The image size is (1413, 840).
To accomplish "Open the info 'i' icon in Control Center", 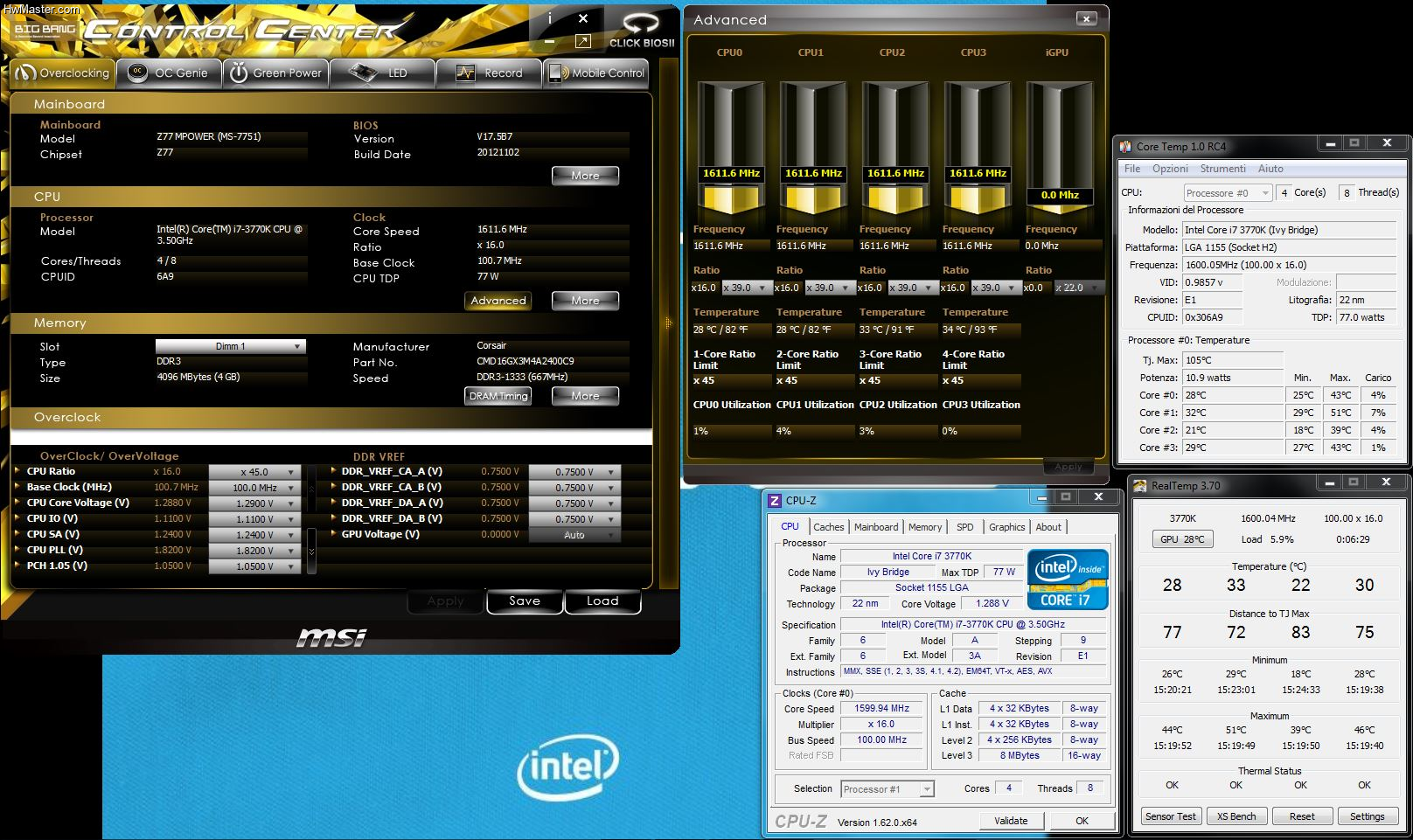I will pyautogui.click(x=549, y=18).
